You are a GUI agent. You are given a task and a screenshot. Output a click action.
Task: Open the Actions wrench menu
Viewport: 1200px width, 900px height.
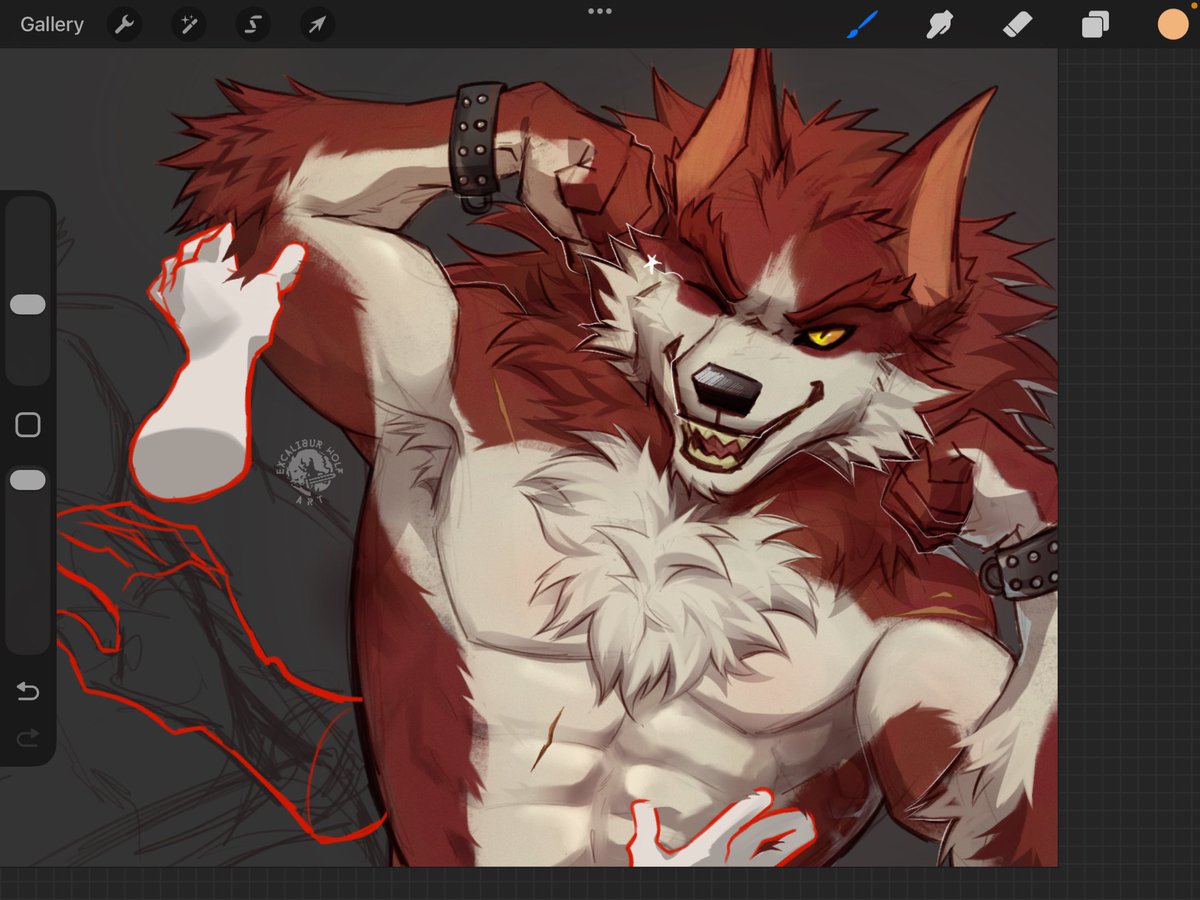click(124, 25)
